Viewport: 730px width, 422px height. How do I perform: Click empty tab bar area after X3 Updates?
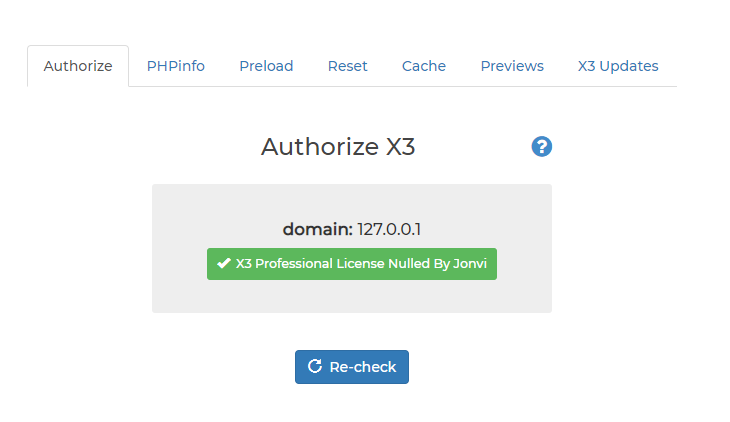[x=702, y=66]
